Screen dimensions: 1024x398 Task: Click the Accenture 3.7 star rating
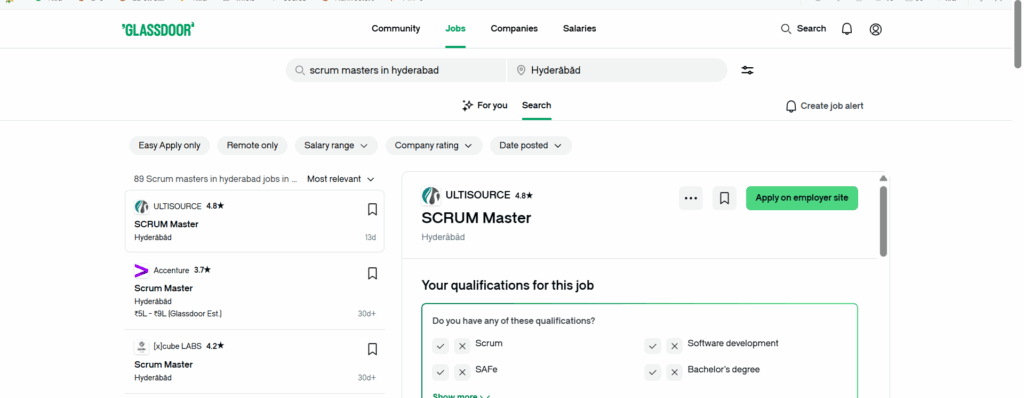pyautogui.click(x=202, y=270)
